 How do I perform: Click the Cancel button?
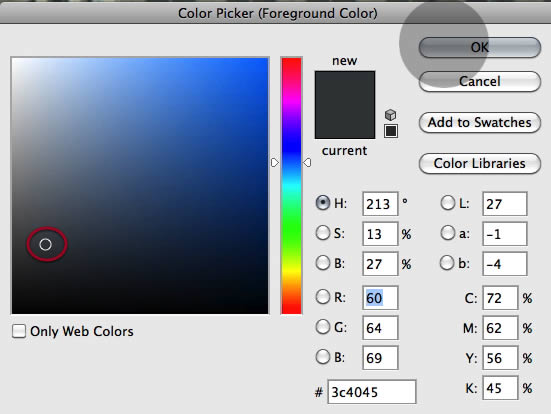(480, 82)
